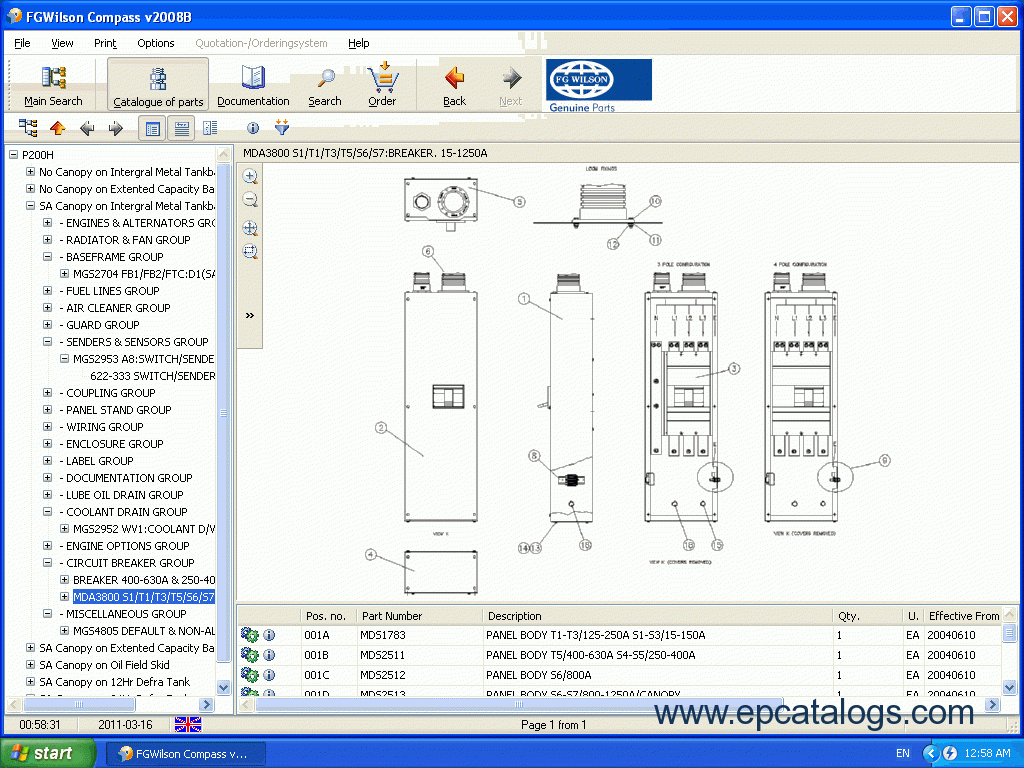Open the View menu
The height and width of the screenshot is (768, 1024).
pos(62,43)
